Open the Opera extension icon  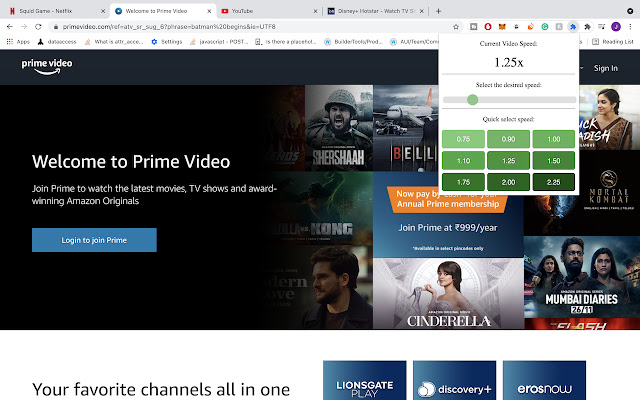(487, 26)
